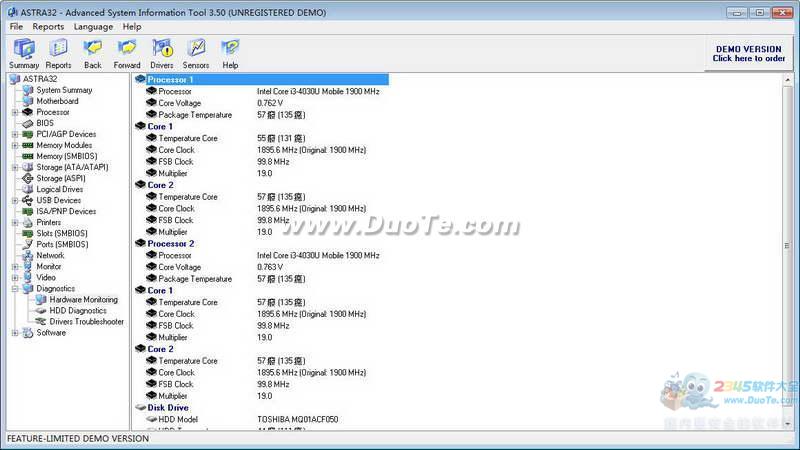Expand the Monitor tree node
The height and width of the screenshot is (450, 800).
15,266
